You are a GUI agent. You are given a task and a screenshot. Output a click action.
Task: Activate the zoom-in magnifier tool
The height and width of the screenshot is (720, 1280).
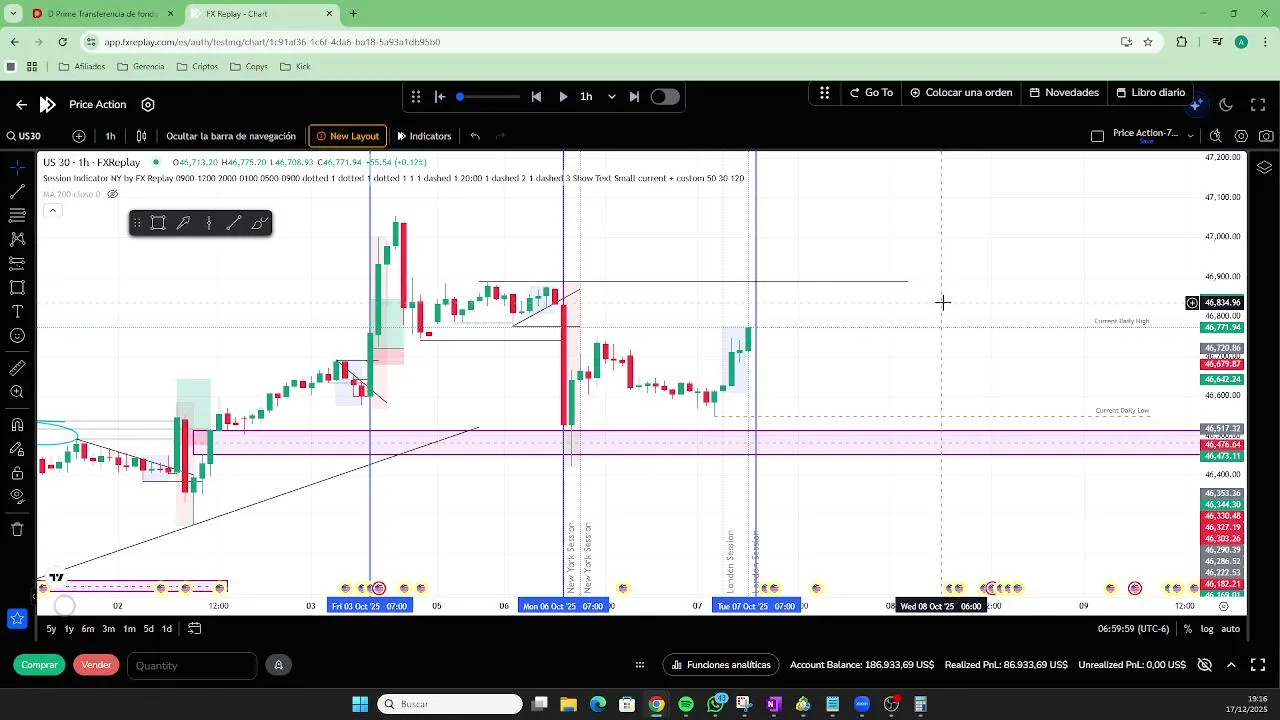click(17, 392)
